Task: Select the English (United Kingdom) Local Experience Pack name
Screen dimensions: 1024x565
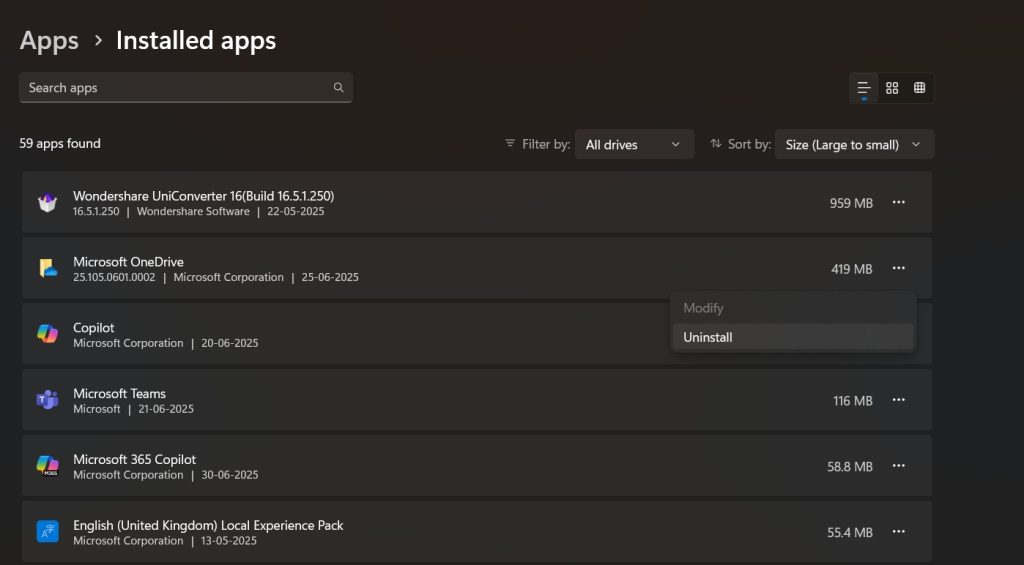Action: [x=208, y=525]
